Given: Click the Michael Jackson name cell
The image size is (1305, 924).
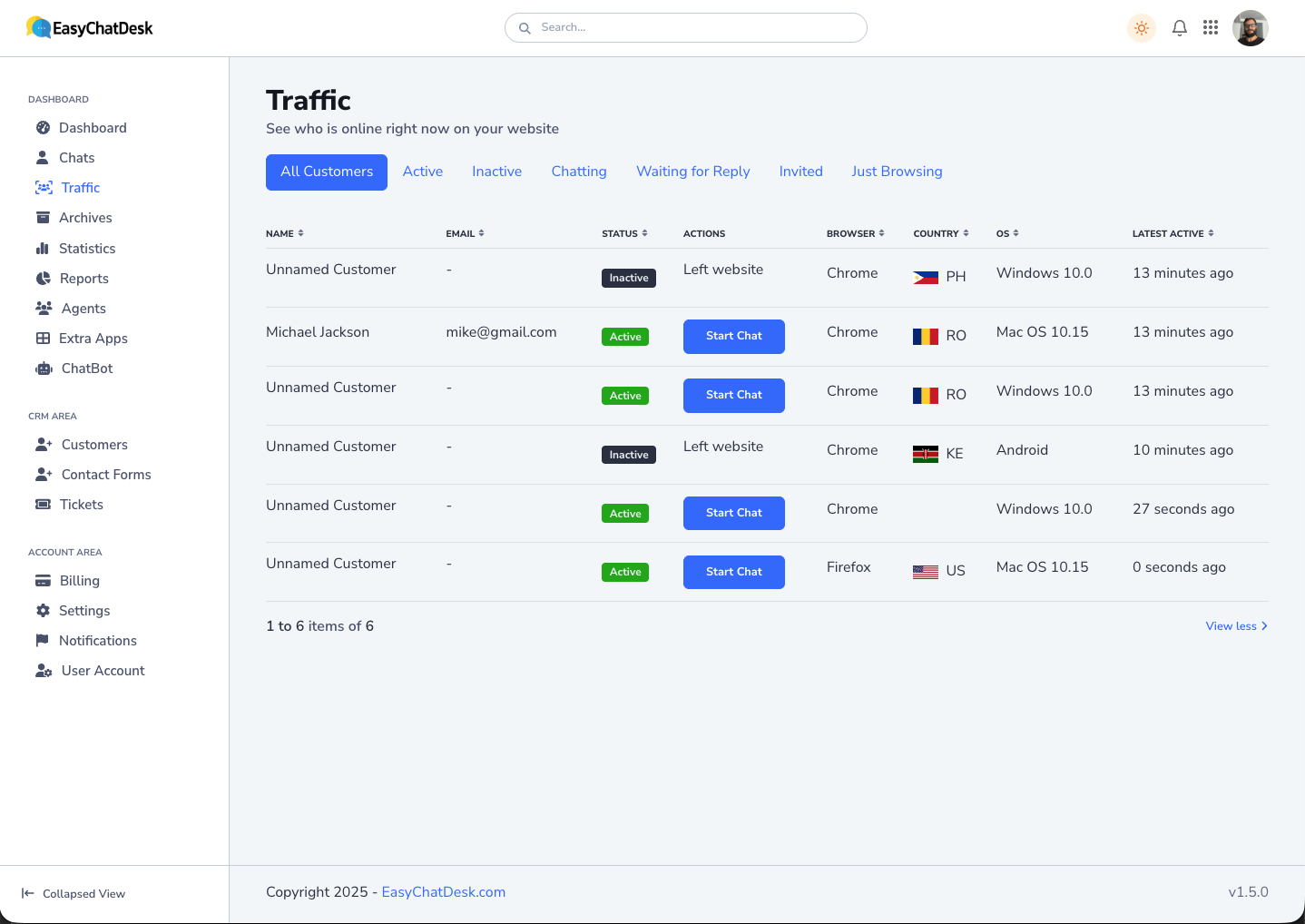Looking at the screenshot, I should tap(318, 332).
